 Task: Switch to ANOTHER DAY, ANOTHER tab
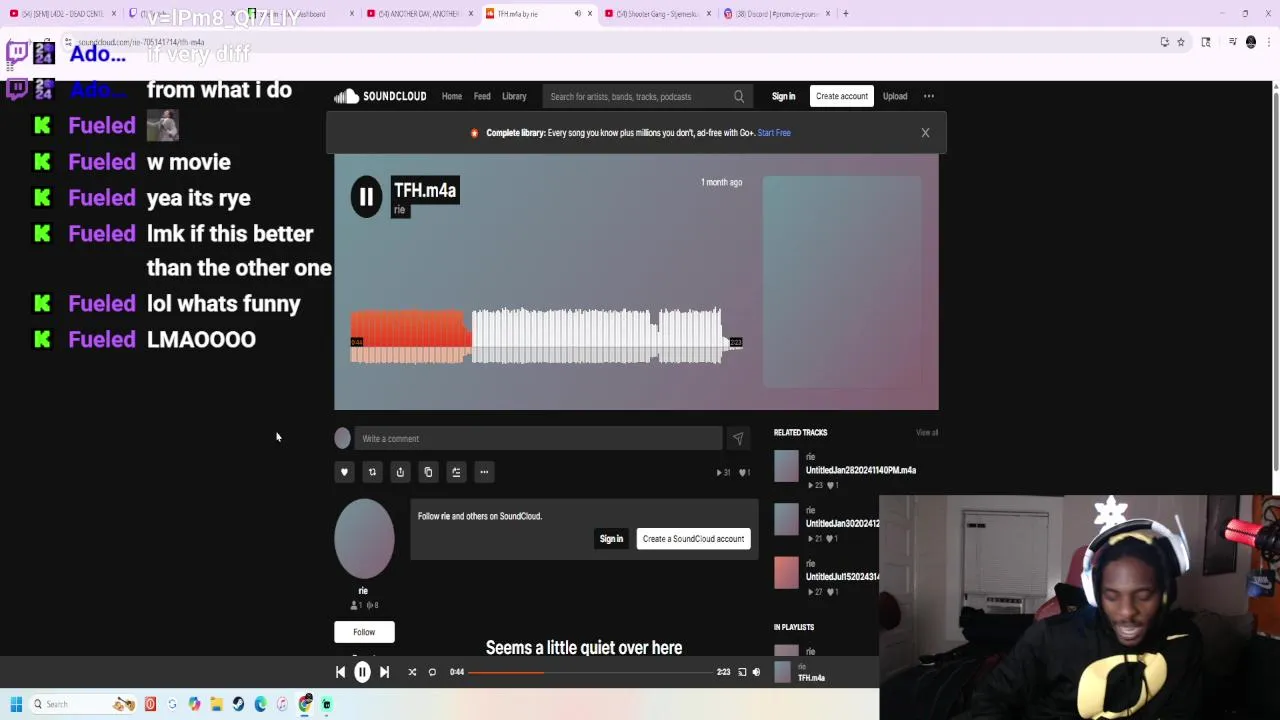pos(420,14)
